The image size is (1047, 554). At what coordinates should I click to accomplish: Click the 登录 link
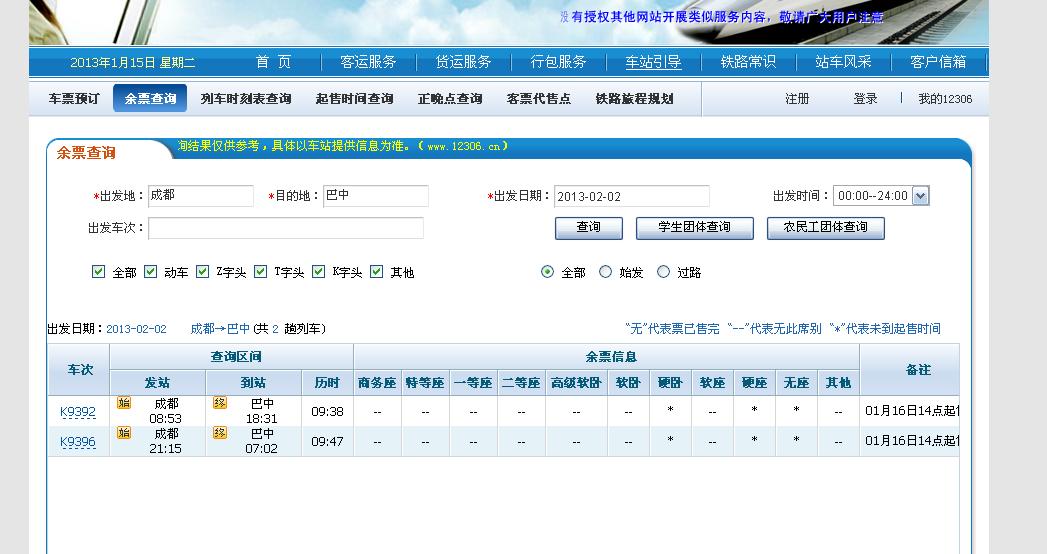tap(865, 99)
